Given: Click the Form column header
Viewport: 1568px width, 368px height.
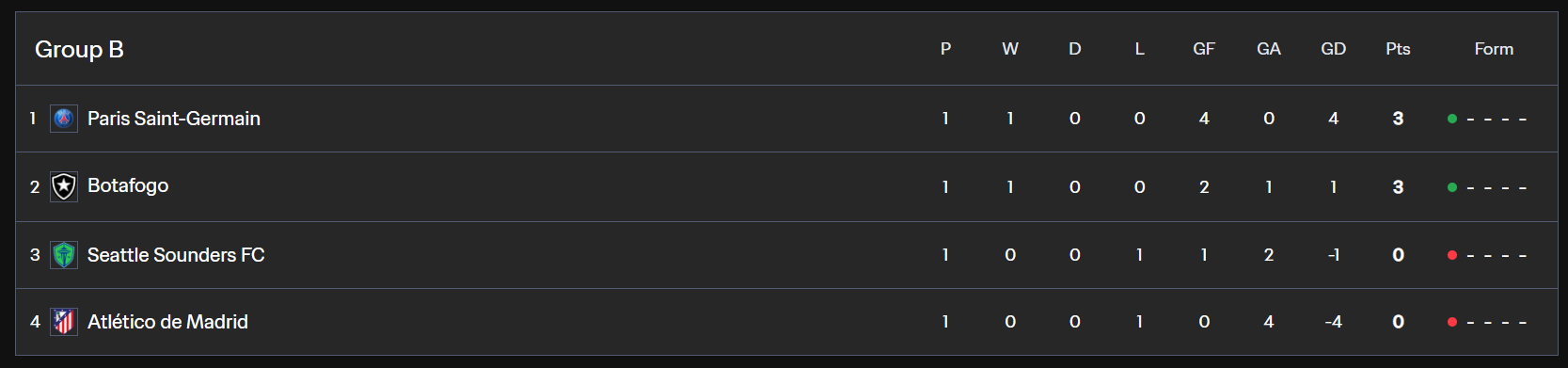Looking at the screenshot, I should pos(1494,49).
